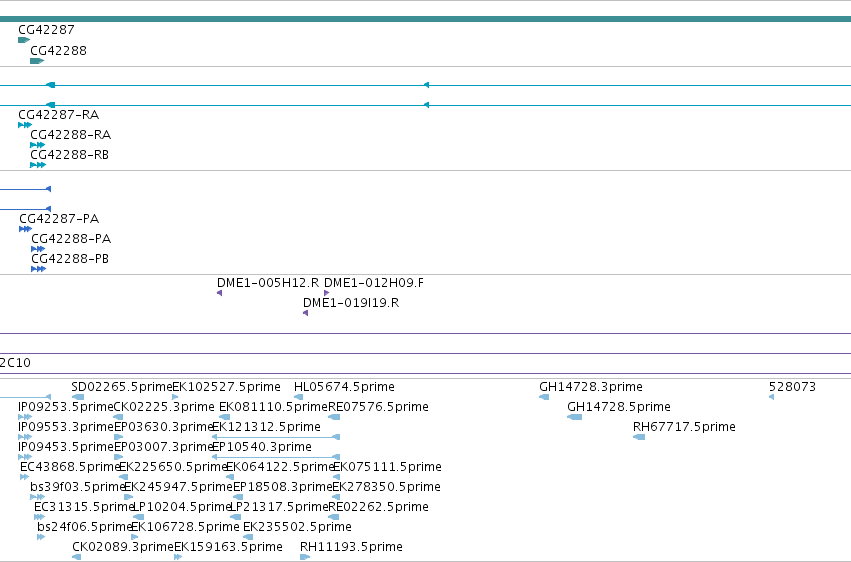Click the CG42287-RA transcript arrows glyph

(25, 125)
